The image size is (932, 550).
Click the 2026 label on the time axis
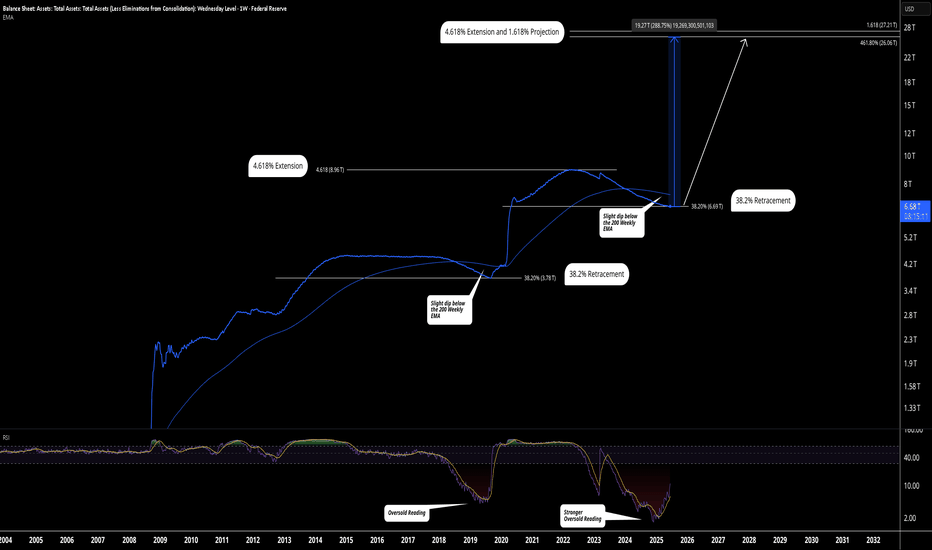coord(687,540)
